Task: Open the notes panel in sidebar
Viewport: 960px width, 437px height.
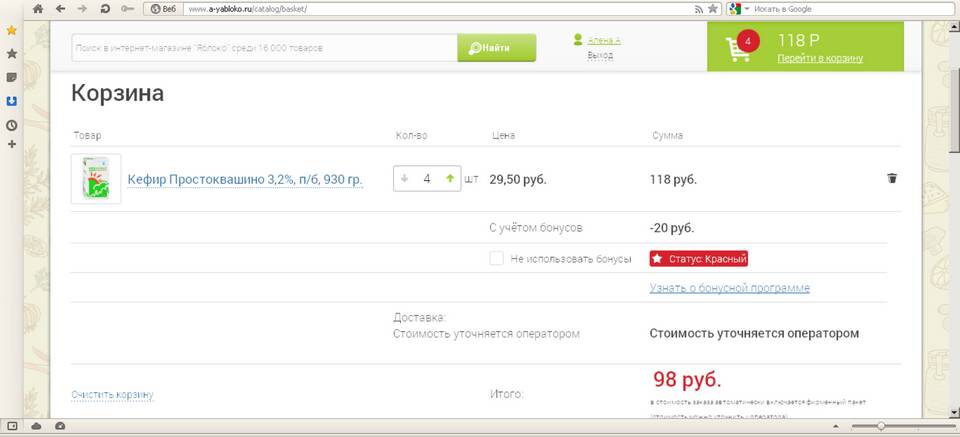Action: tap(12, 78)
